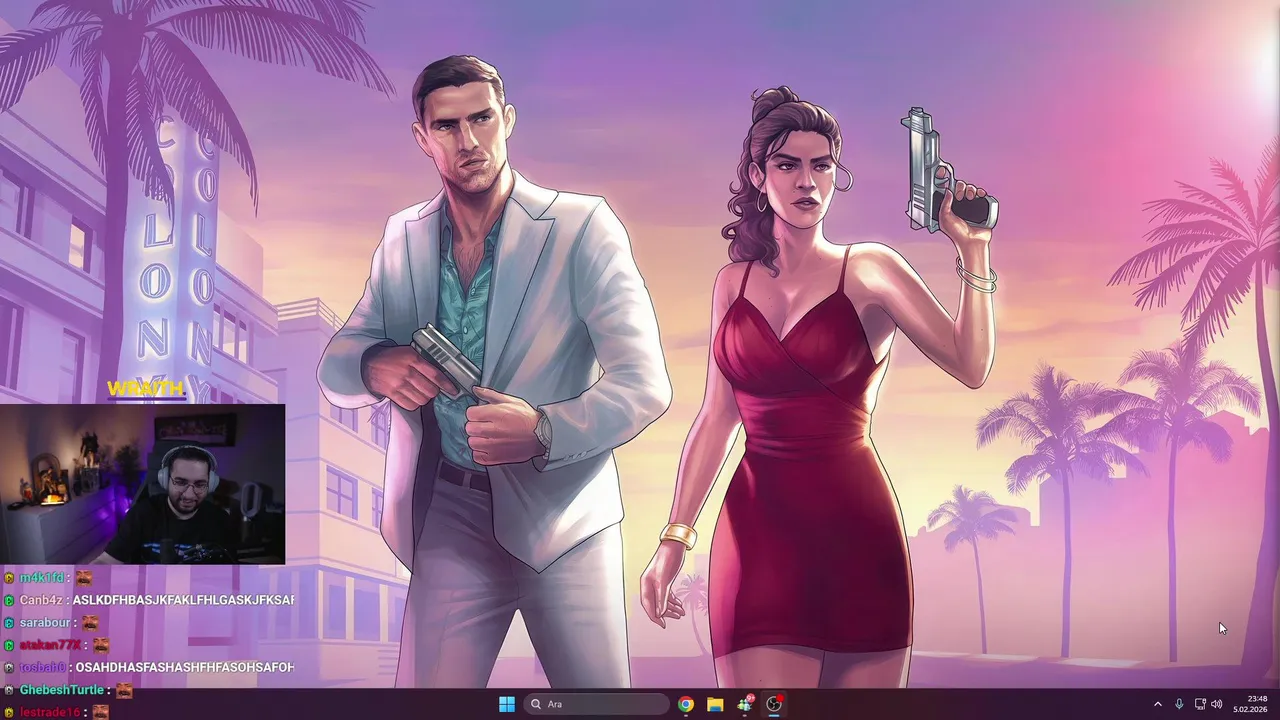Click chat username m4k1td

click(x=42, y=578)
